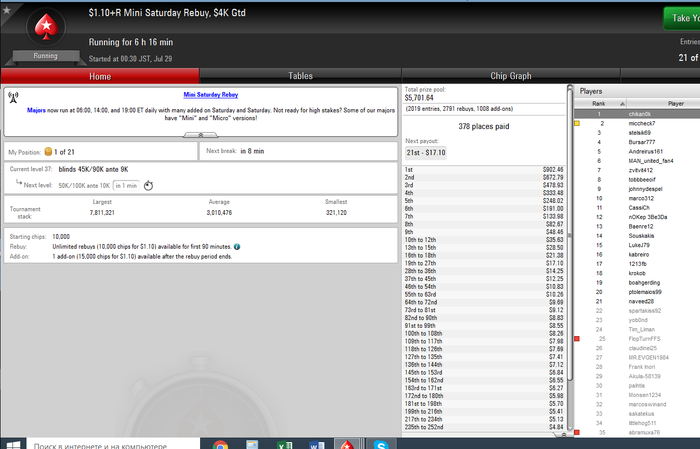Click the 378 places paid text
The height and width of the screenshot is (449, 700).
click(x=483, y=126)
